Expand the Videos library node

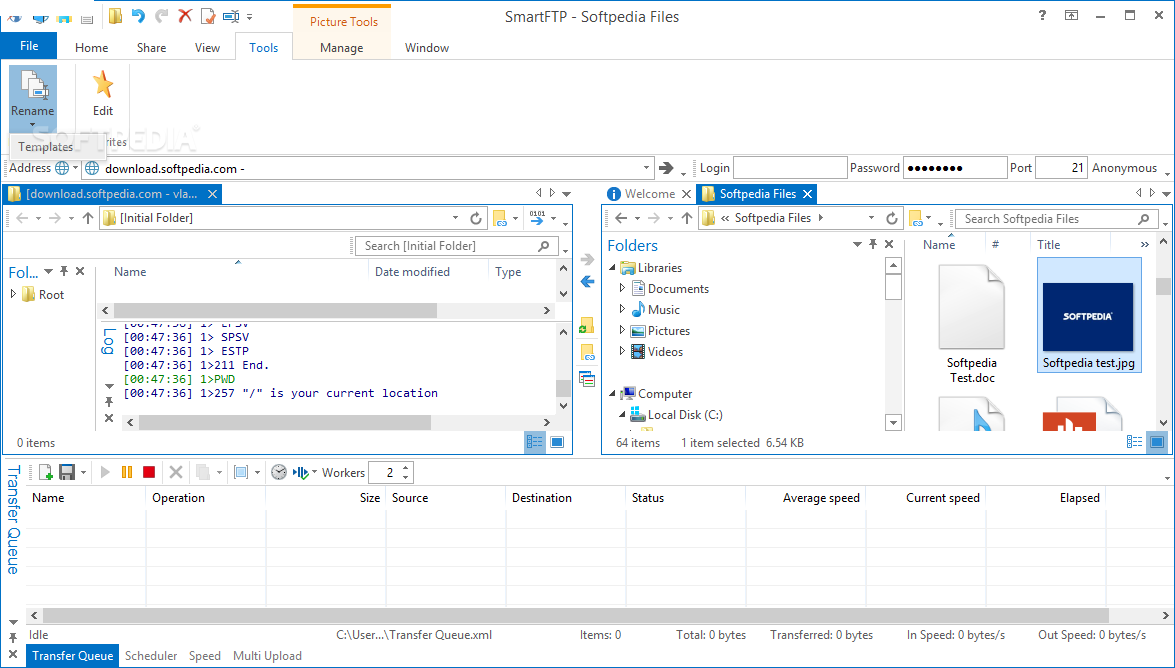tap(622, 351)
